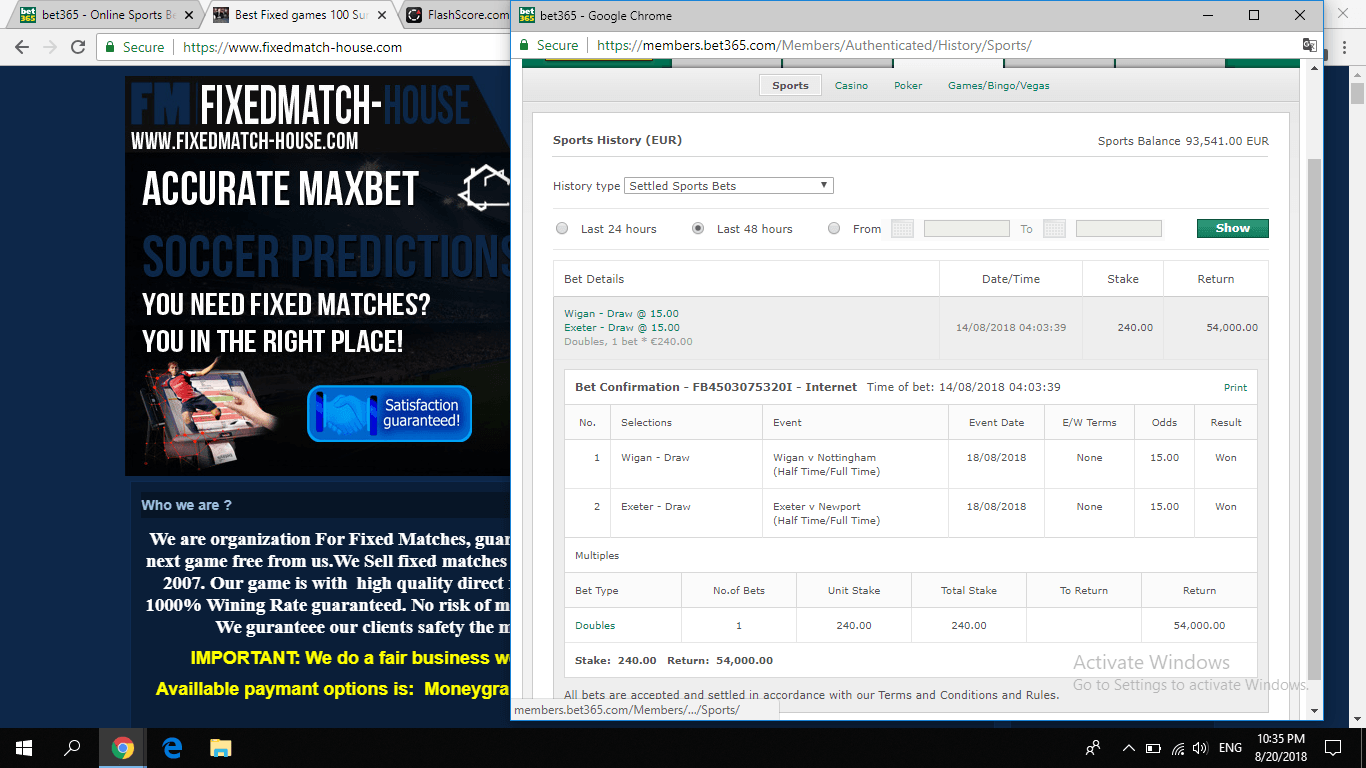Reload the fixedmatch-house page
Screen dimensions: 1366x768
pyautogui.click(x=78, y=47)
